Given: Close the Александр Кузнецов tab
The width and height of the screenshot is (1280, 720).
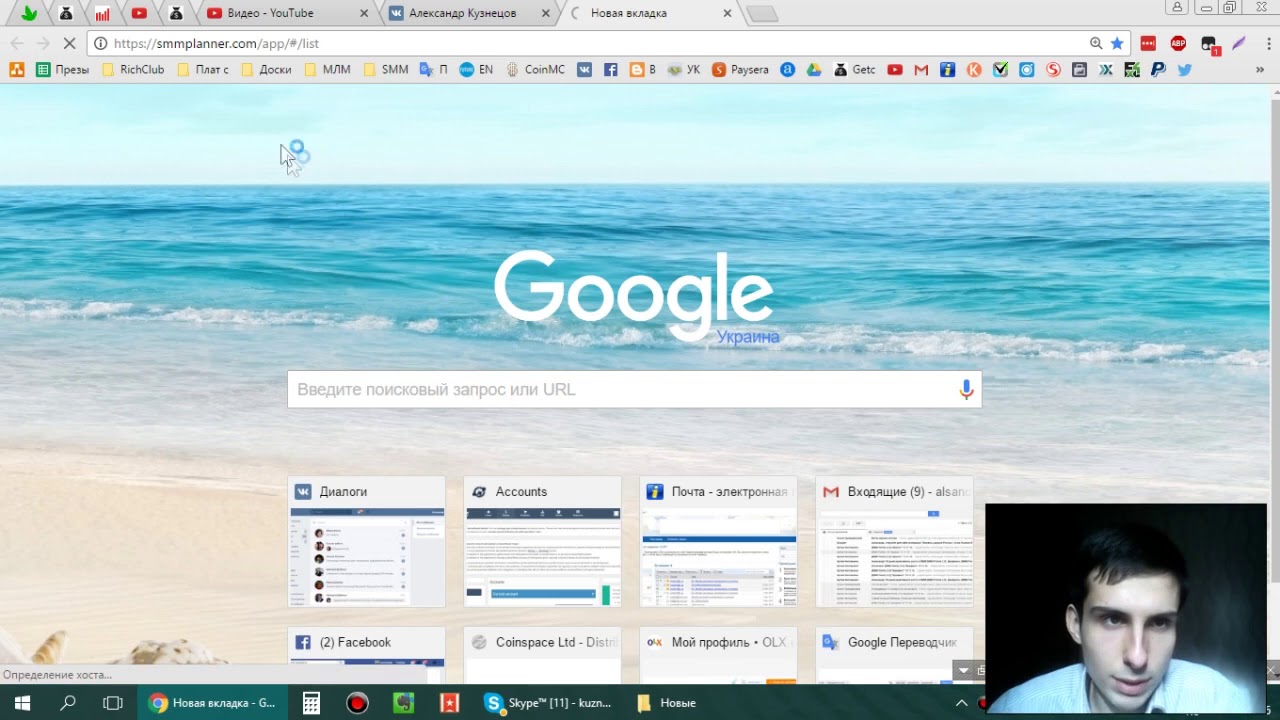Looking at the screenshot, I should (545, 13).
